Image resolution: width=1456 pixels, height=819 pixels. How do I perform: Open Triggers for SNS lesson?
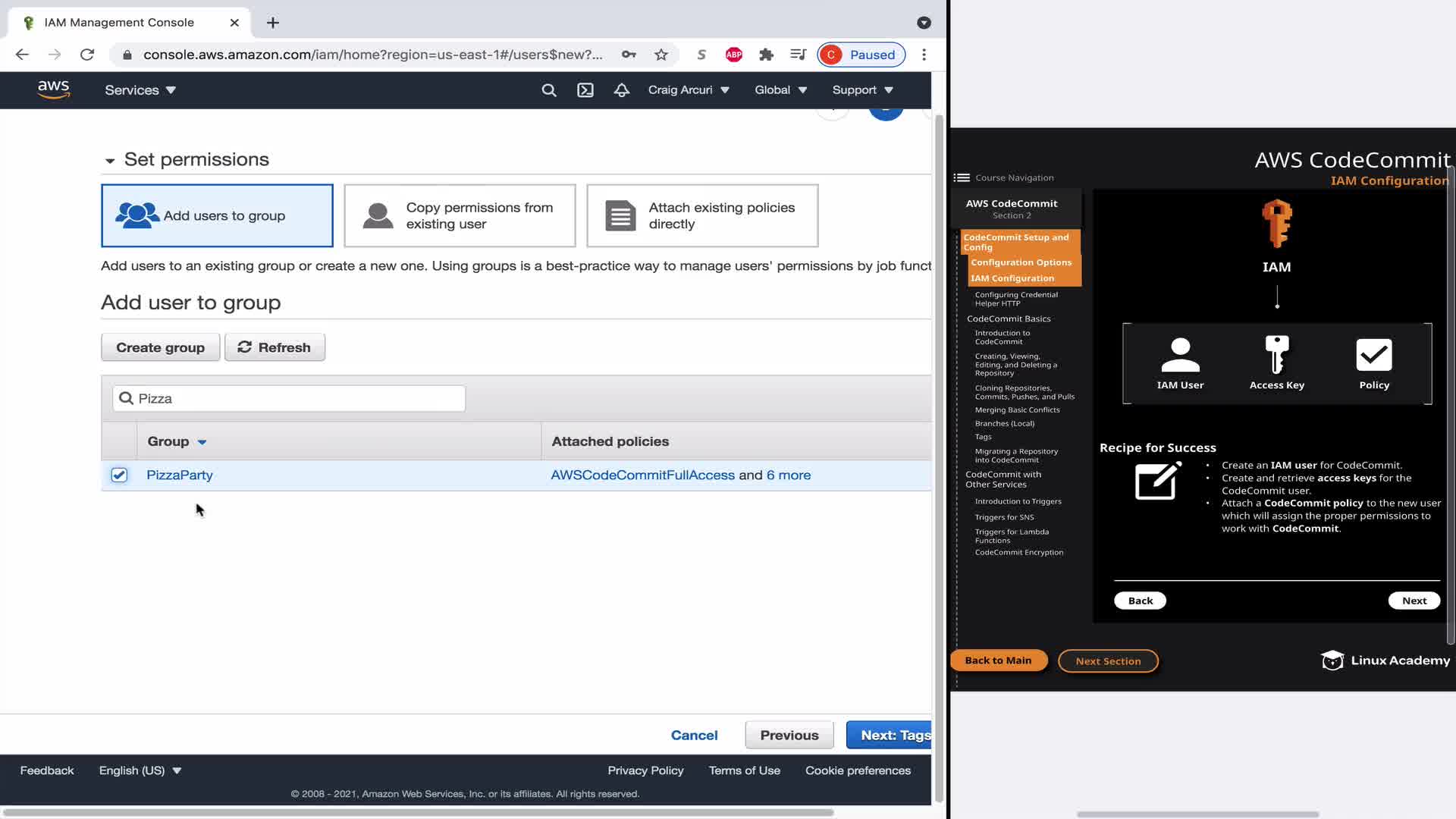click(1004, 517)
